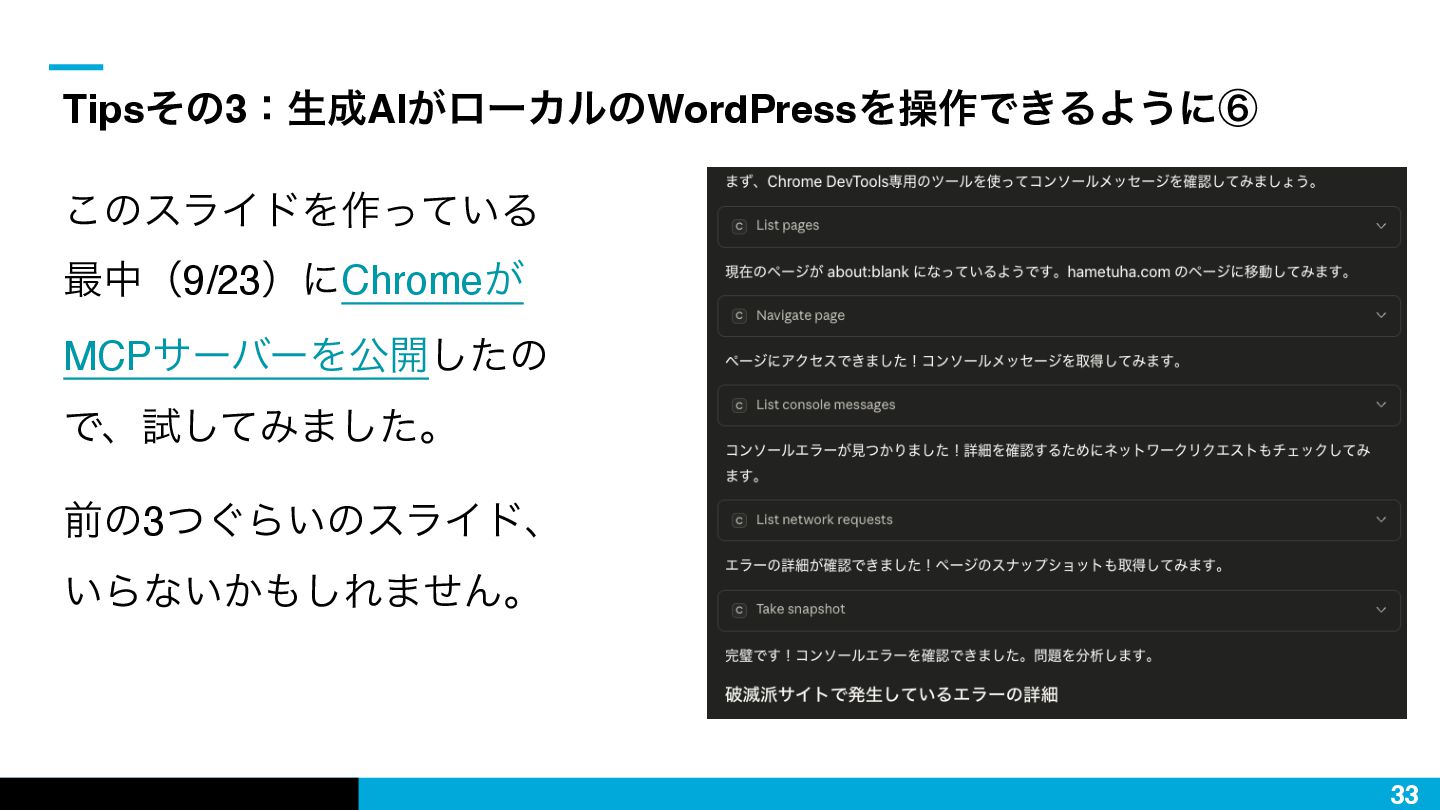Click the line '完璧です！コンソールエラーを確認できました'
This screenshot has height=810, width=1440.
coord(940,656)
